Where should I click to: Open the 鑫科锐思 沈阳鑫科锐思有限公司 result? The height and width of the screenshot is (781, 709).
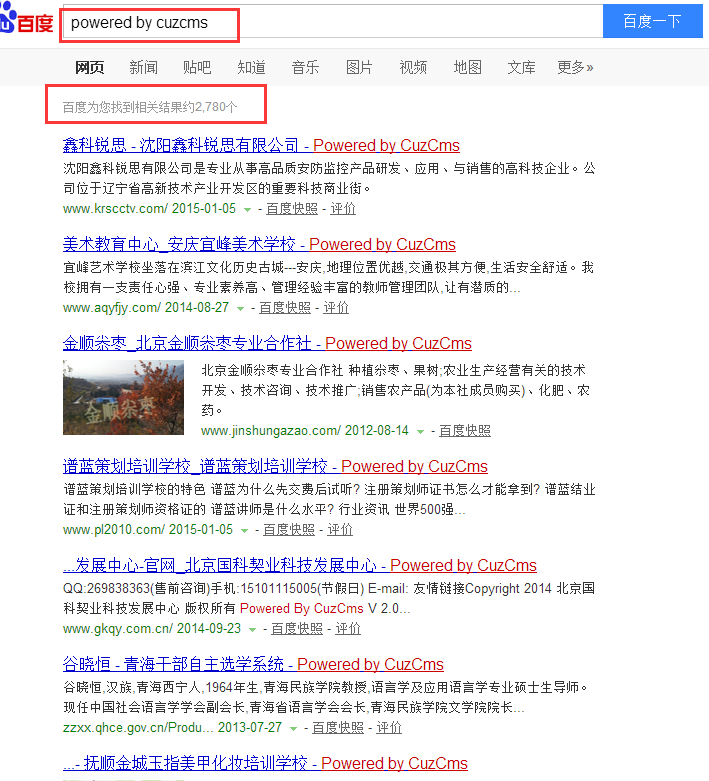tap(261, 145)
